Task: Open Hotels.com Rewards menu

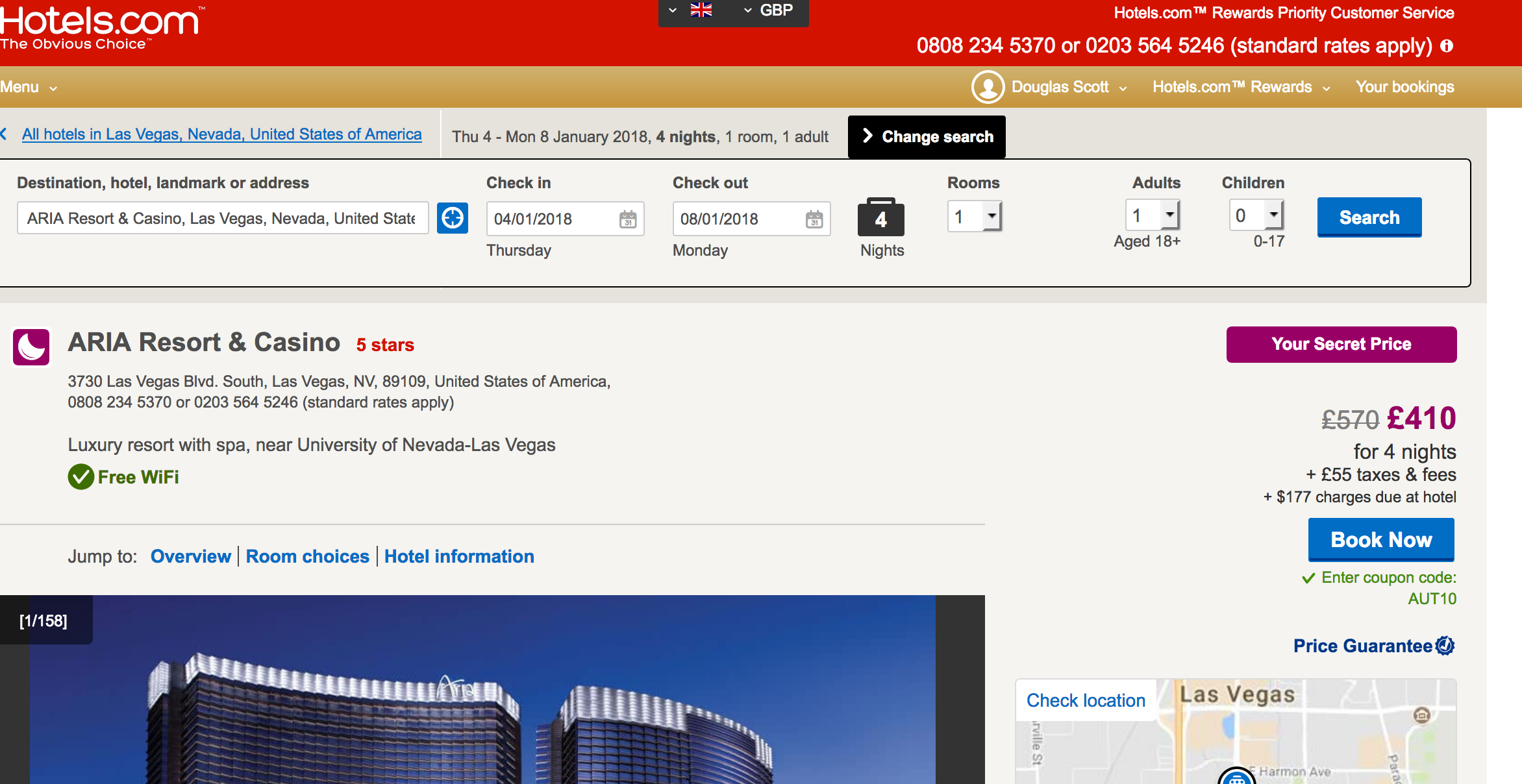Action: pyautogui.click(x=1241, y=87)
